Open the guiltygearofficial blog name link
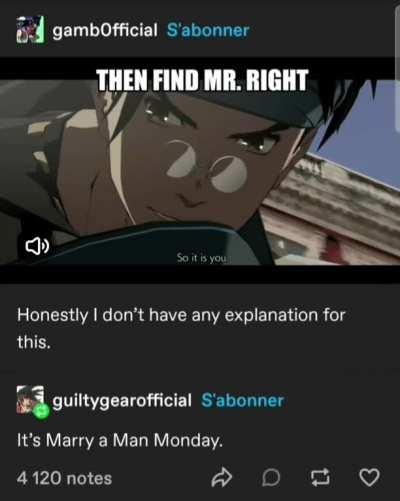This screenshot has height=501, width=400. [122, 401]
